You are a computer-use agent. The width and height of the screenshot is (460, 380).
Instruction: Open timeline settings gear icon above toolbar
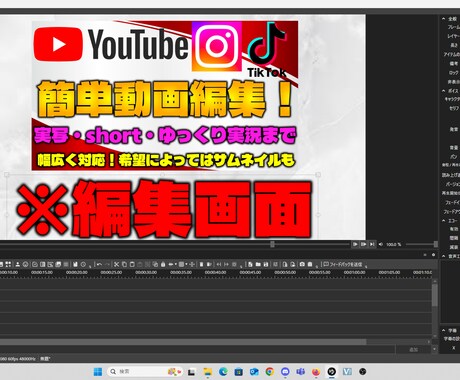pos(433,255)
